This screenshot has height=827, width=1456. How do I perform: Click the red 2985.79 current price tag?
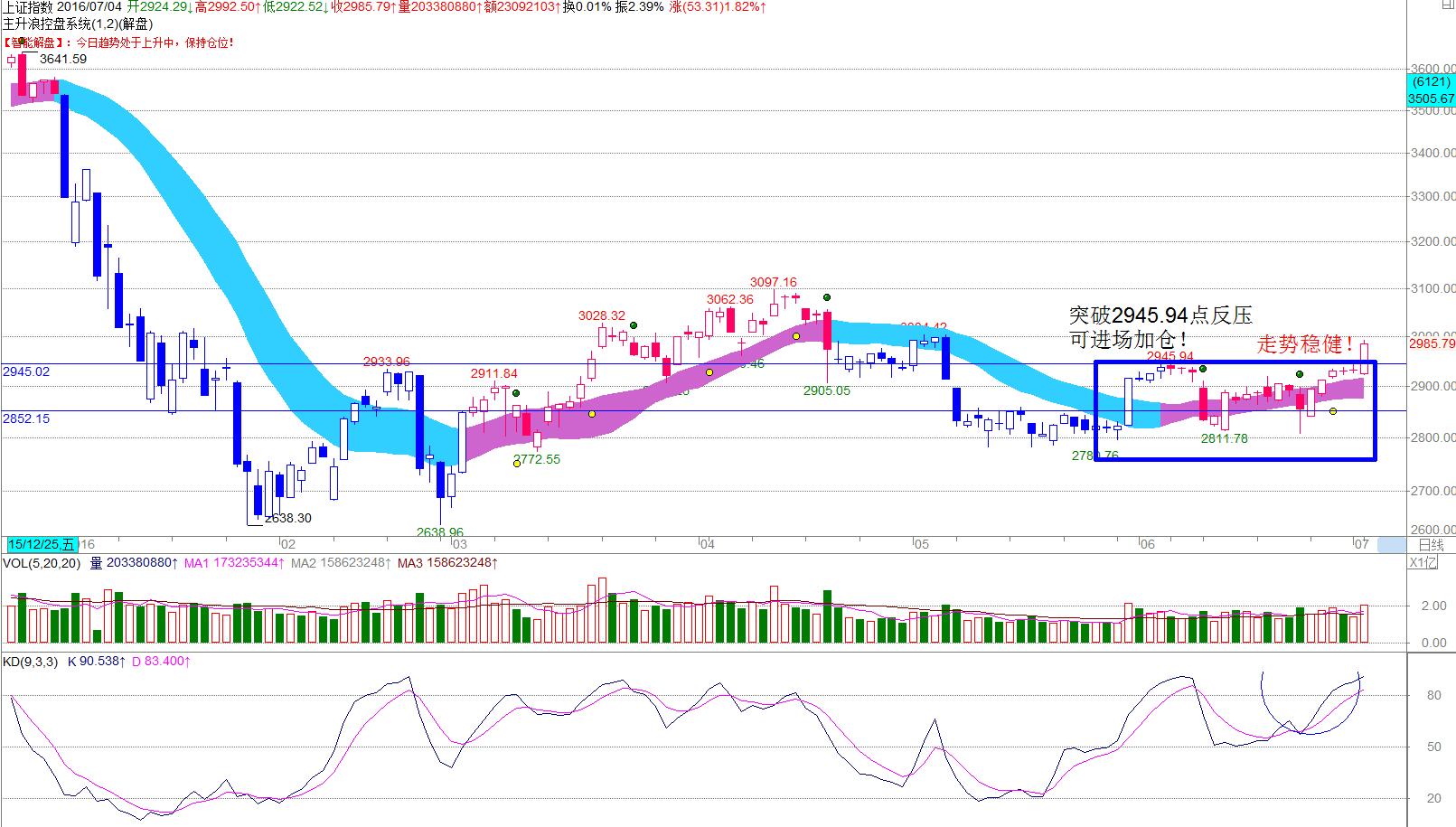[x=1432, y=343]
